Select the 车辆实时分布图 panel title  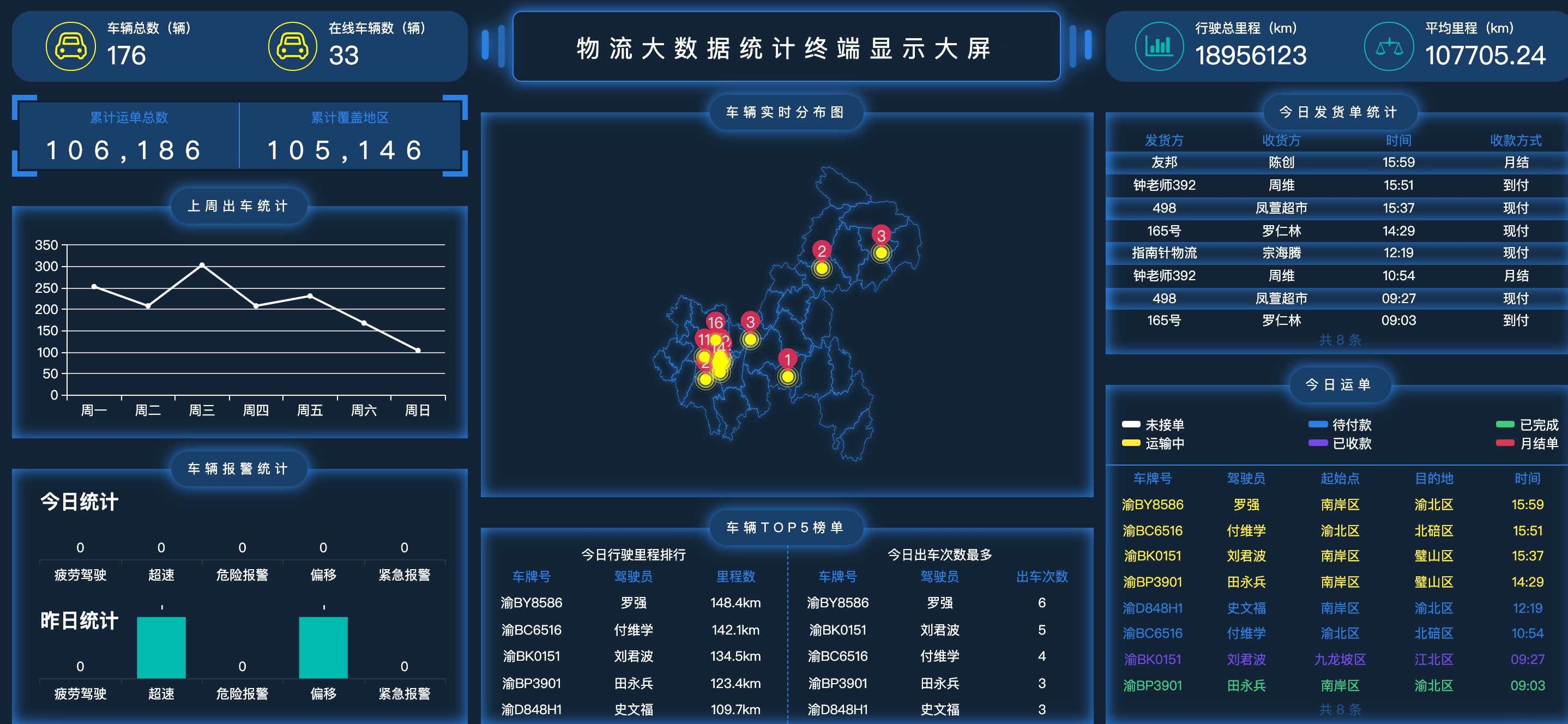[785, 112]
